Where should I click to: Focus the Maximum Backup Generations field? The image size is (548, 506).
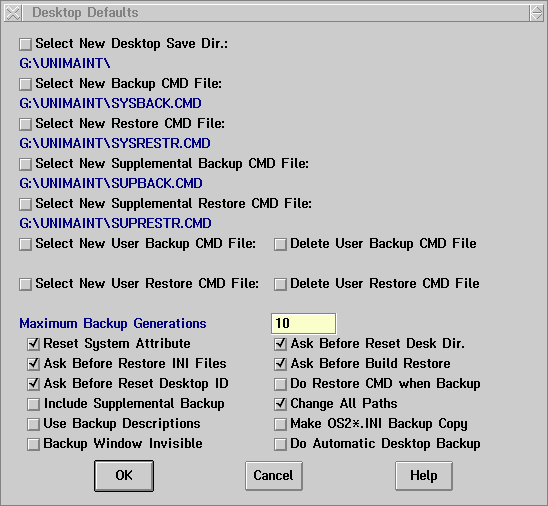coord(303,324)
